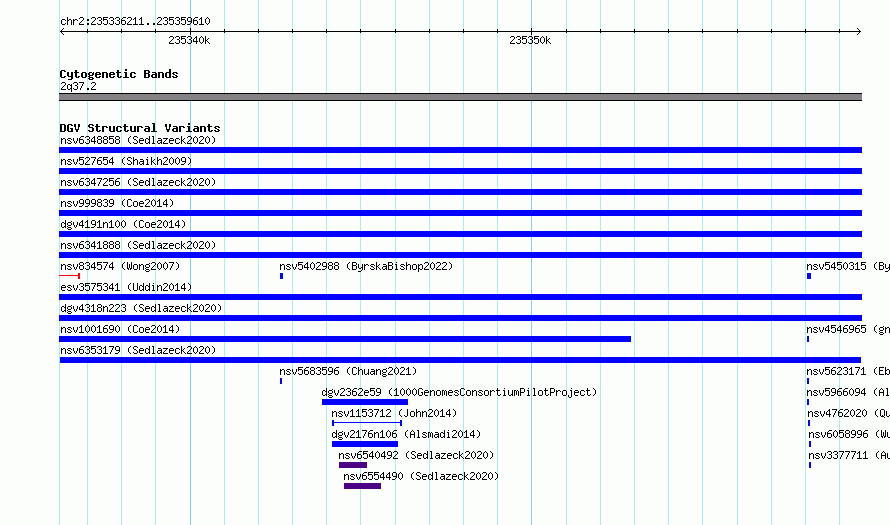Open the nsv4762020 variant label

[848, 413]
